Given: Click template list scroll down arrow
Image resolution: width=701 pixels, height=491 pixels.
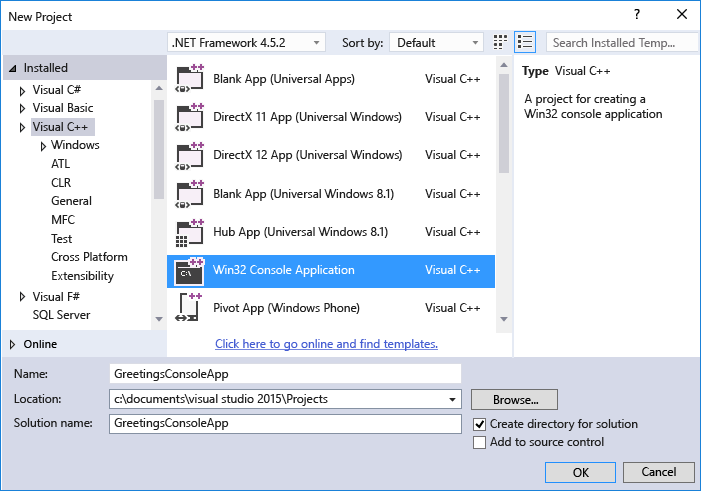Looking at the screenshot, I should tap(504, 319).
